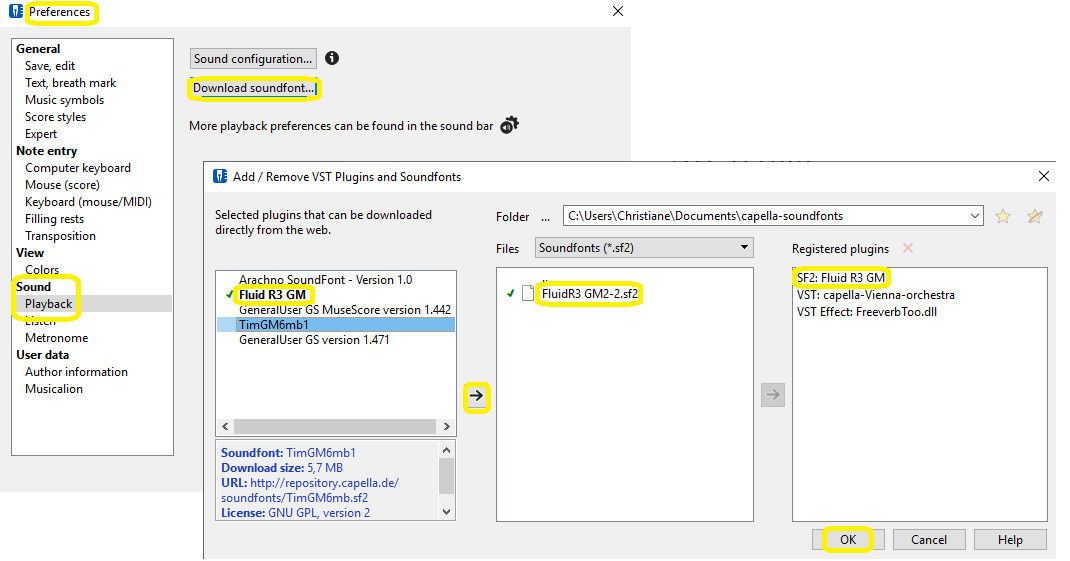Select Colors under View

pyautogui.click(x=42, y=270)
